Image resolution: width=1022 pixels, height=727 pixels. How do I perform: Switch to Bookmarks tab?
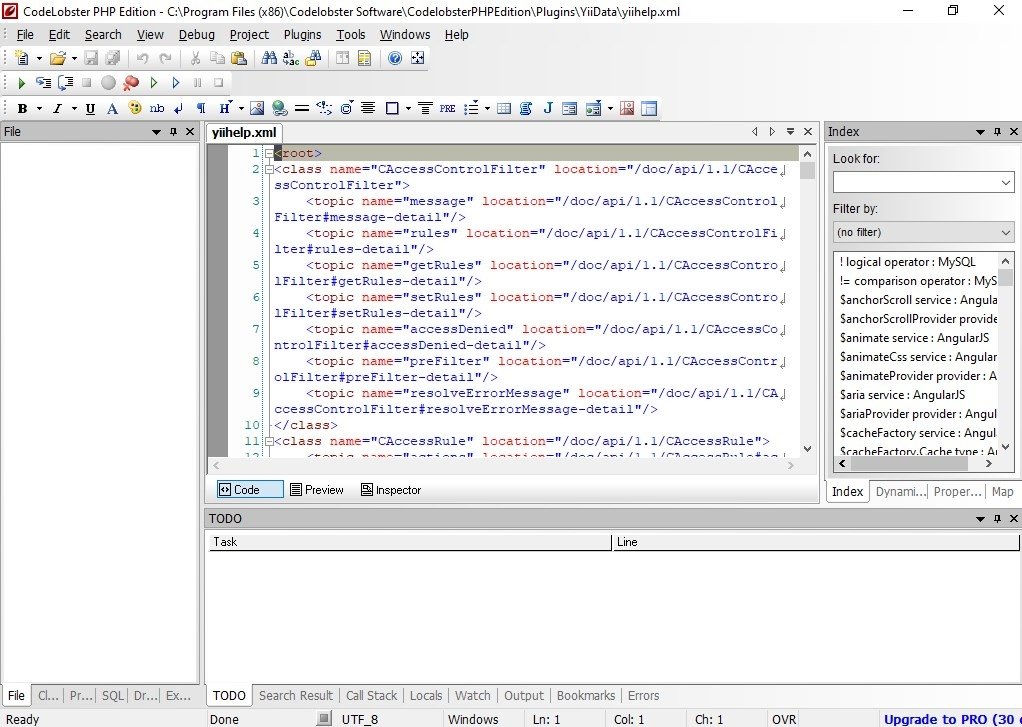click(x=586, y=696)
